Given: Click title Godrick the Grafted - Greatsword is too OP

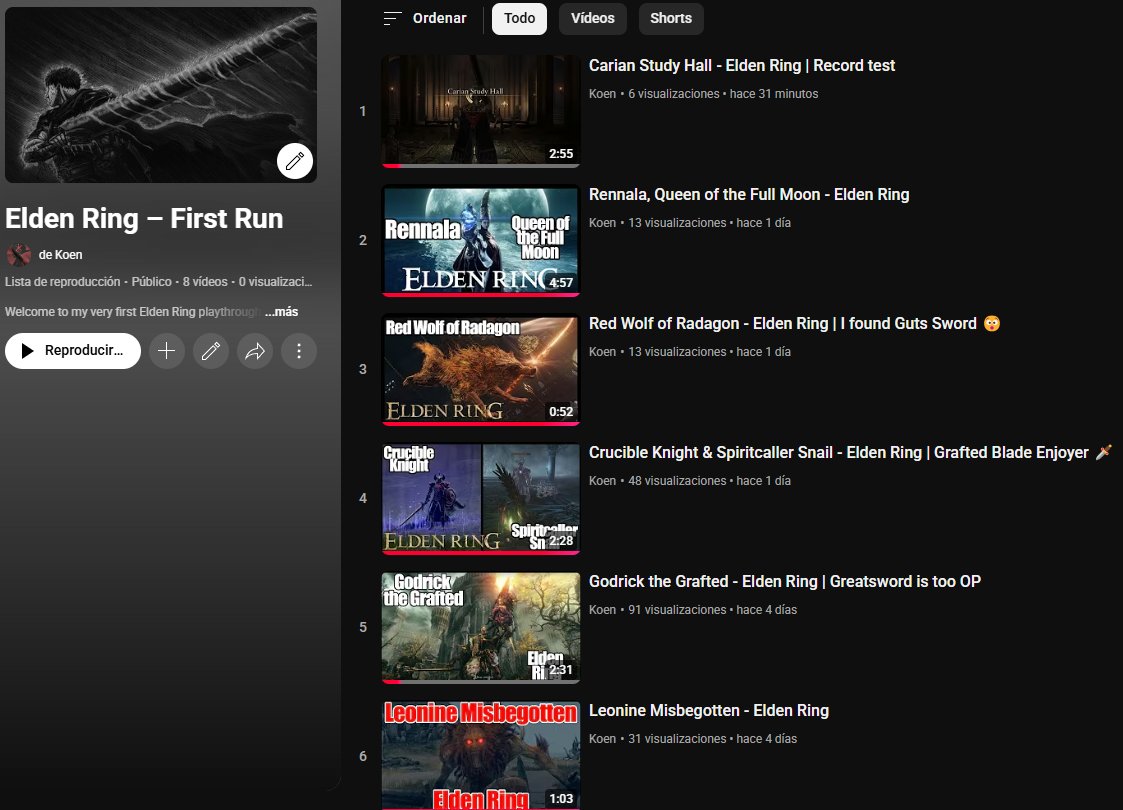Looking at the screenshot, I should [785, 582].
